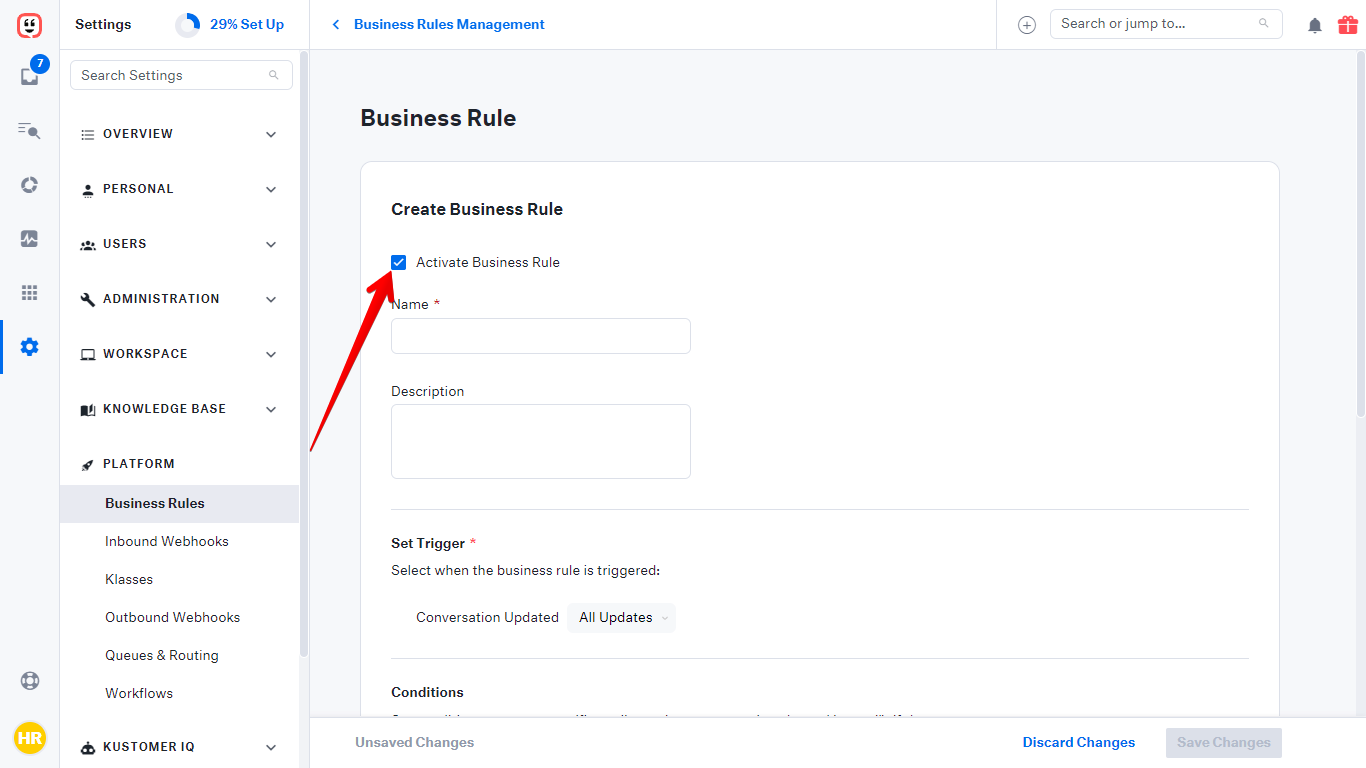Open the help lifebuoy icon

29,681
